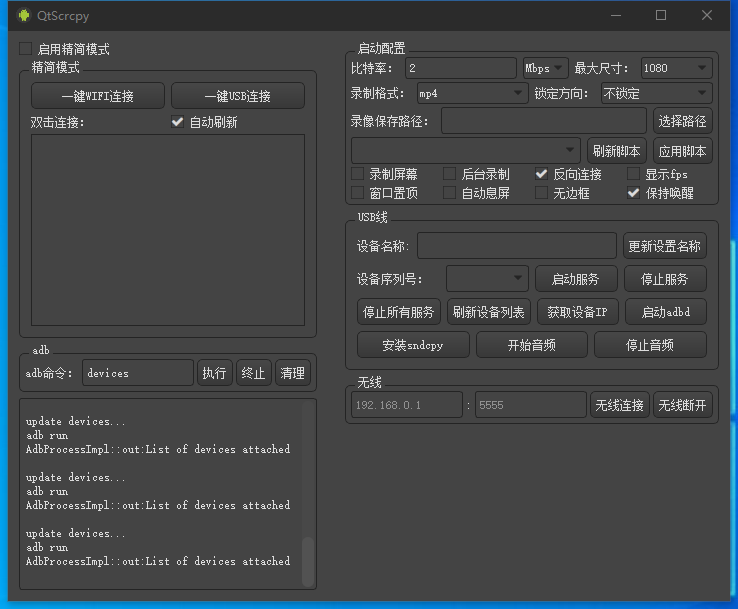Turn off the 保持唤醒 checkbox

(634, 193)
